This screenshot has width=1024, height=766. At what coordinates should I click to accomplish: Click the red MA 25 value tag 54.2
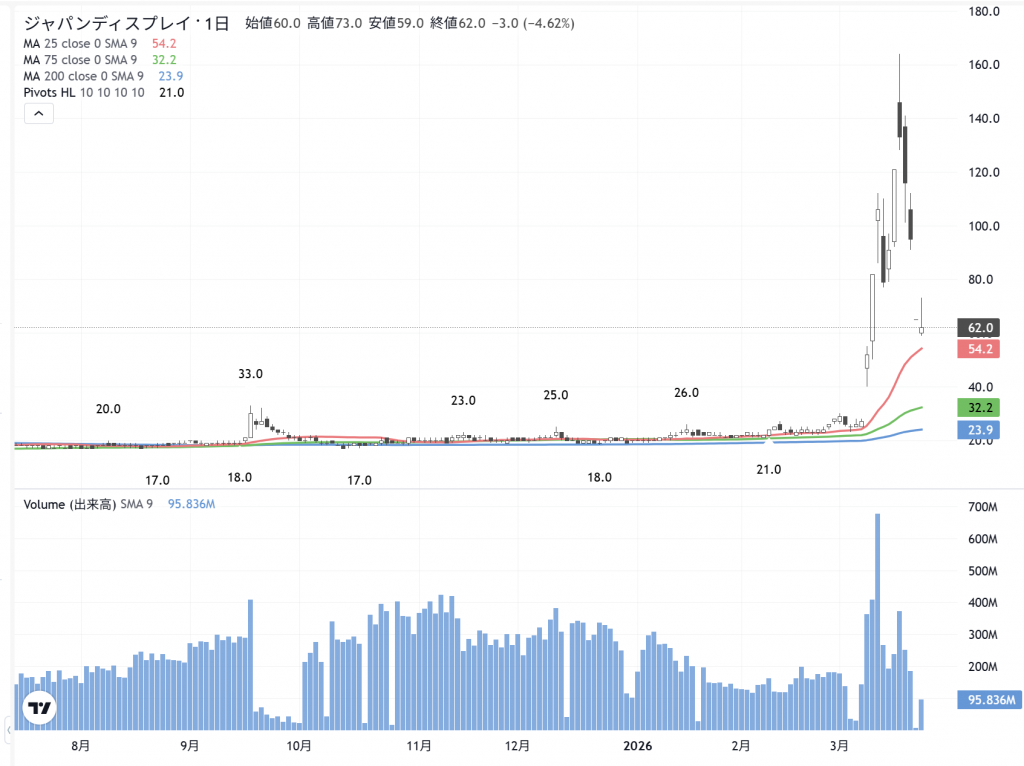click(979, 349)
